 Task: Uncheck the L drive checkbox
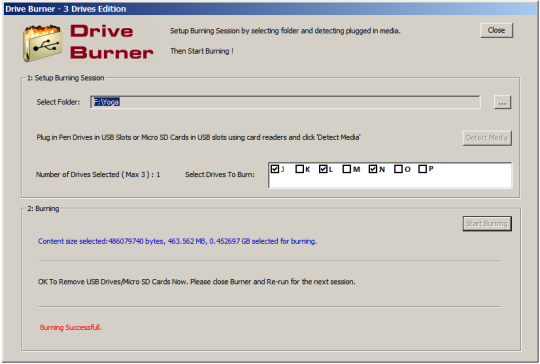[323, 169]
